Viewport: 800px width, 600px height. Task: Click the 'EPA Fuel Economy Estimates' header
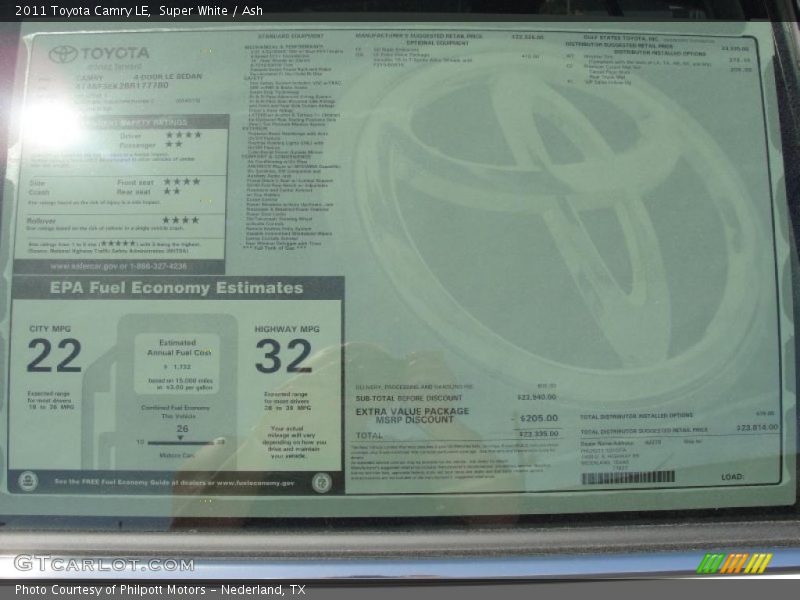[177, 288]
